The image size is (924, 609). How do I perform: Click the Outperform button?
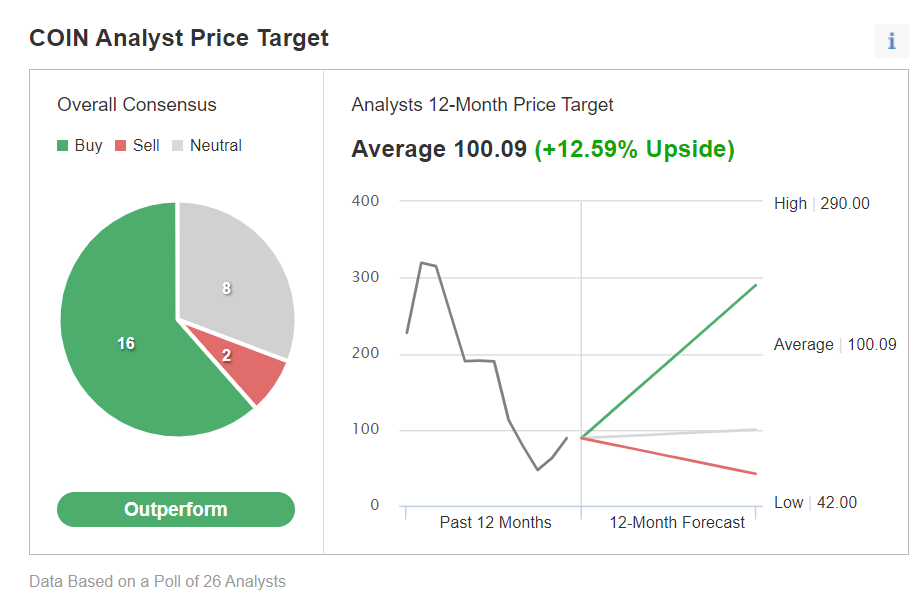(176, 509)
